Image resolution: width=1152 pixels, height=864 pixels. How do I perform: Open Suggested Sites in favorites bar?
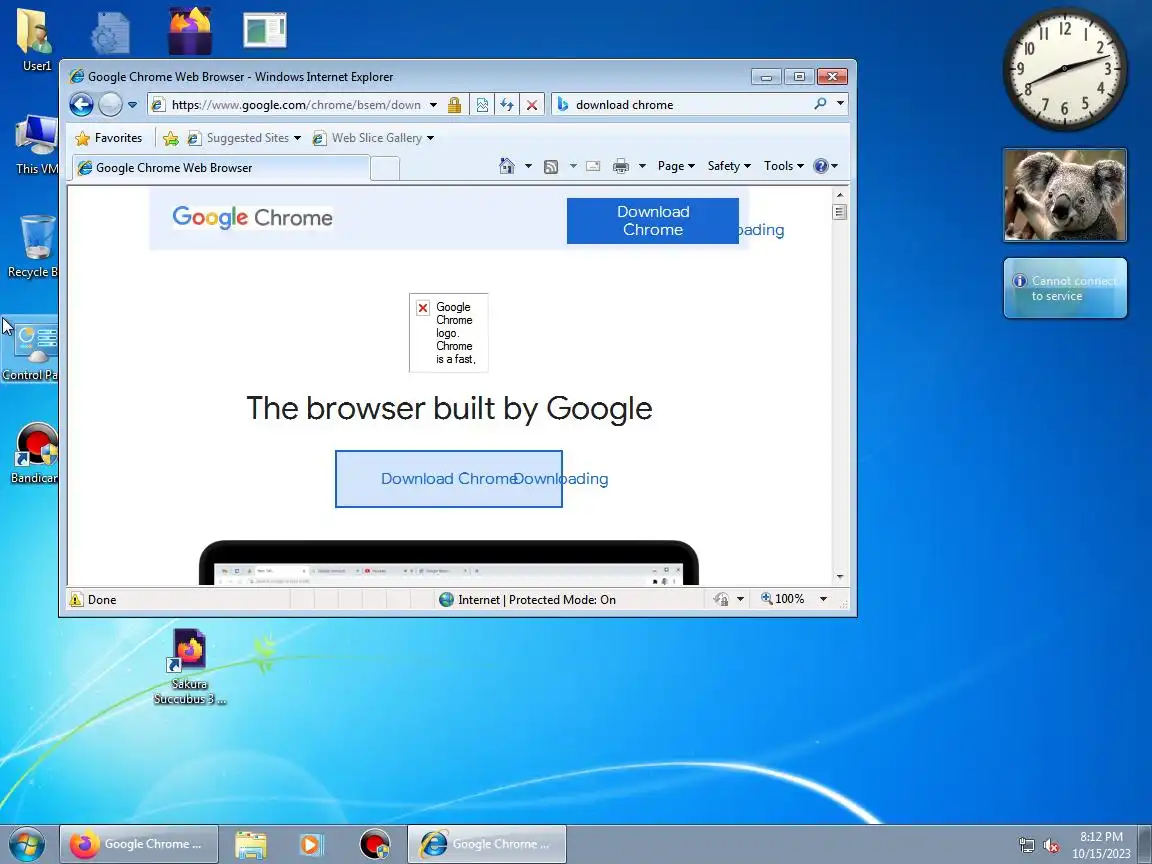(x=244, y=138)
